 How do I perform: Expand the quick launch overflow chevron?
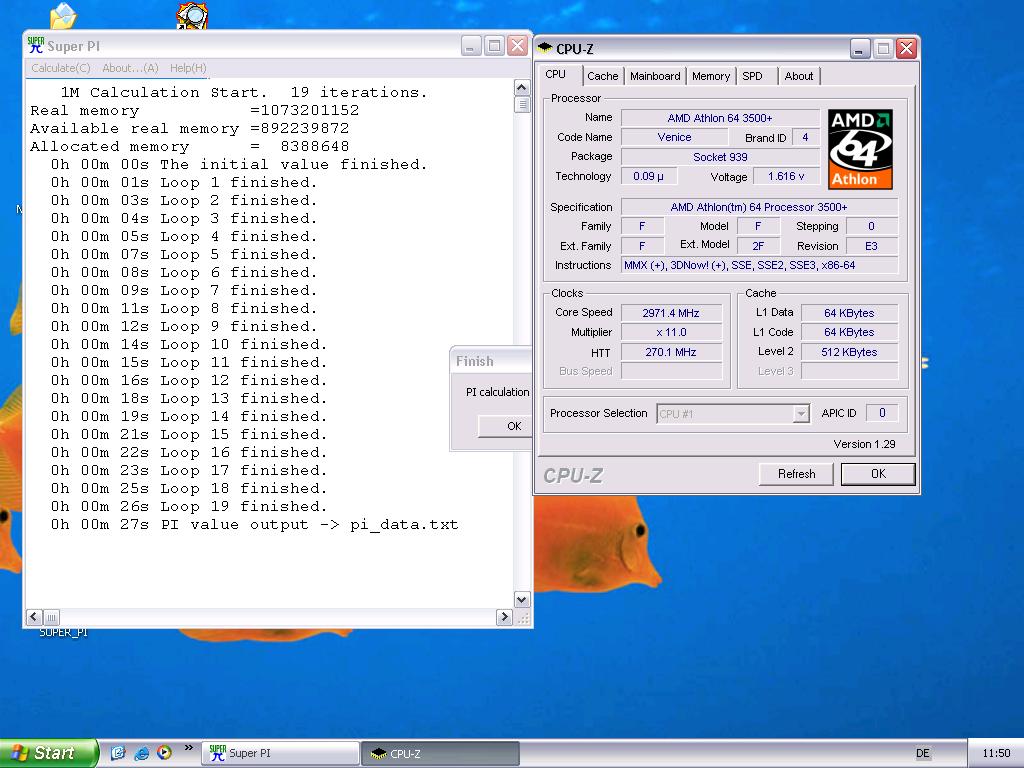tap(189, 748)
